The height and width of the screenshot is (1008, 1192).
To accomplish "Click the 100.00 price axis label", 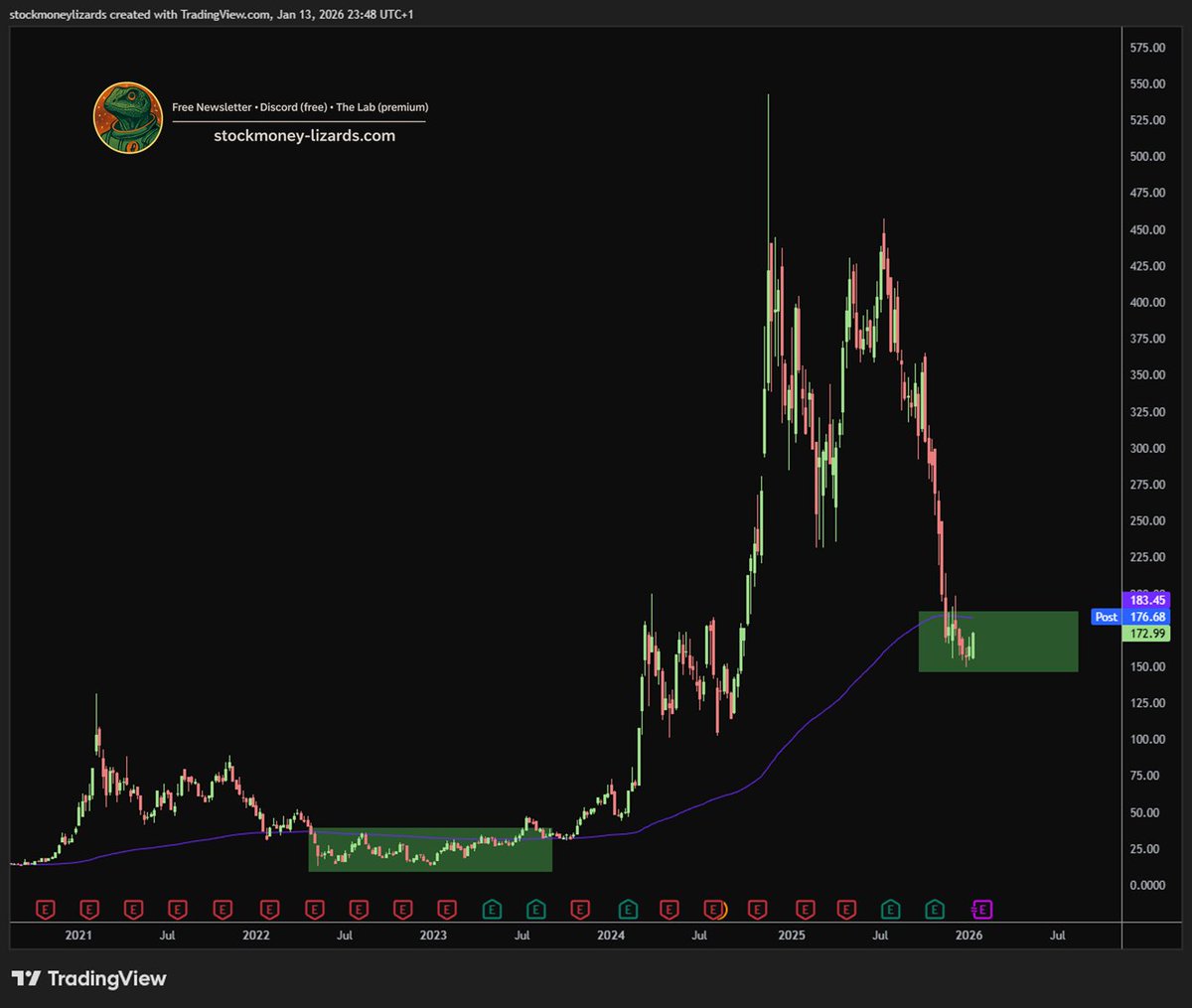I will [1147, 740].
